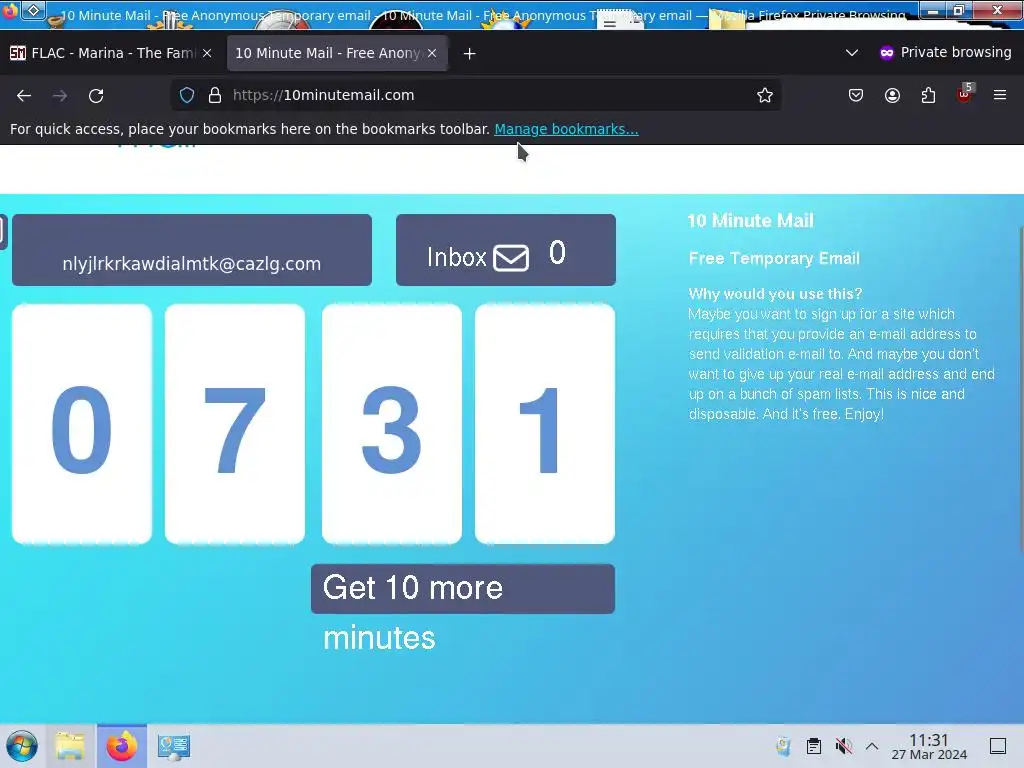Click the Firefox taskbar icon
Viewport: 1024px width, 768px height.
click(121, 746)
